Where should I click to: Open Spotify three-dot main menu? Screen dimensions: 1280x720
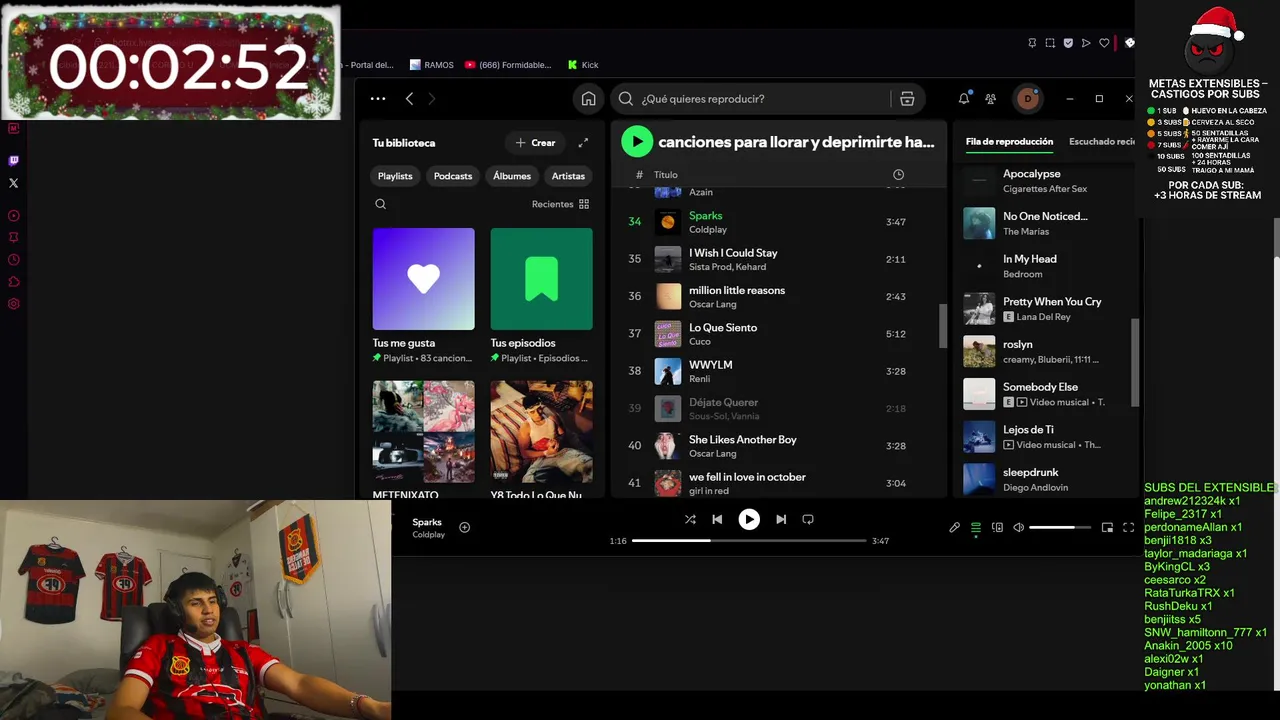pyautogui.click(x=377, y=98)
